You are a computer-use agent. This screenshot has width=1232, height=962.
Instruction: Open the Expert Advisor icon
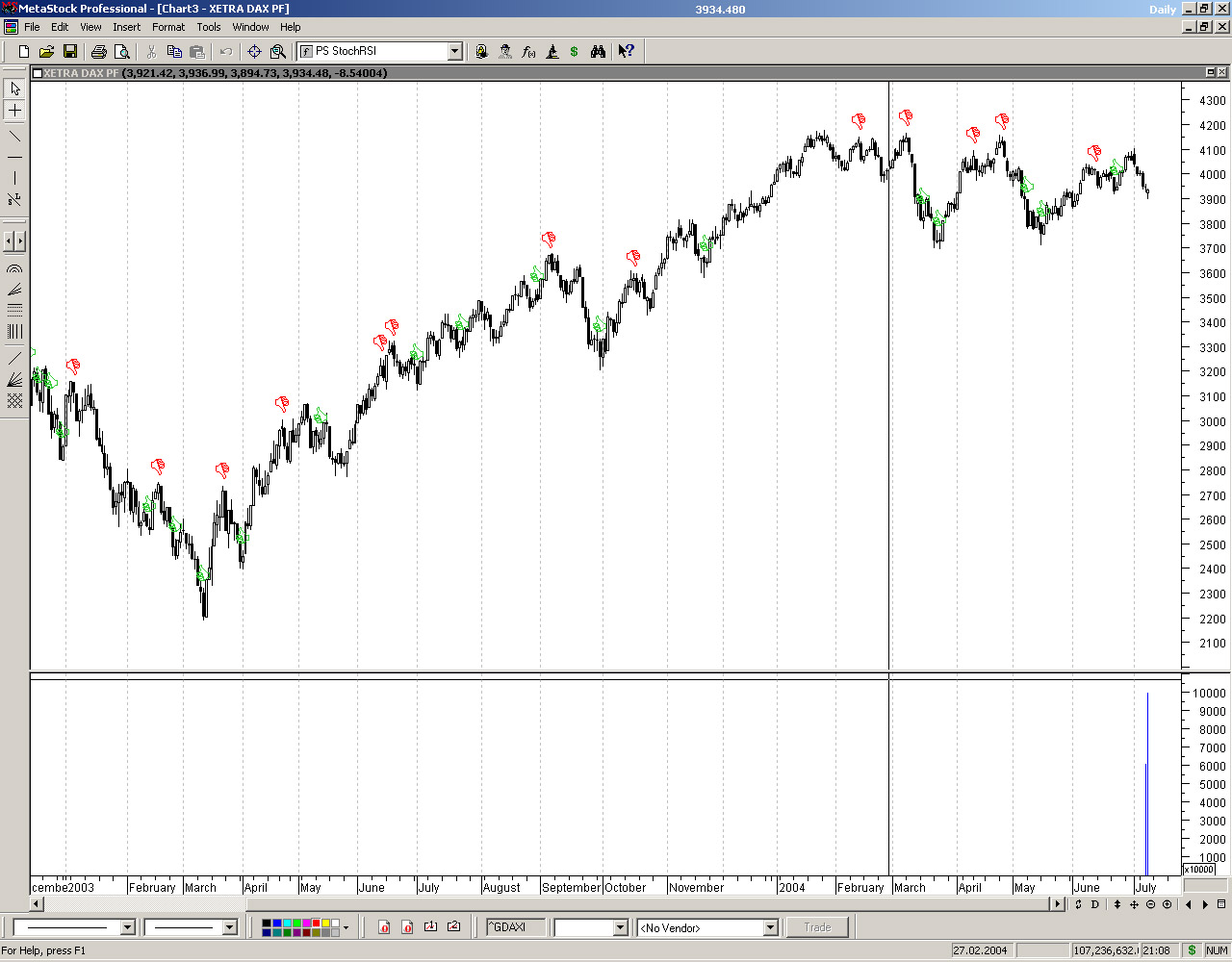[x=481, y=51]
